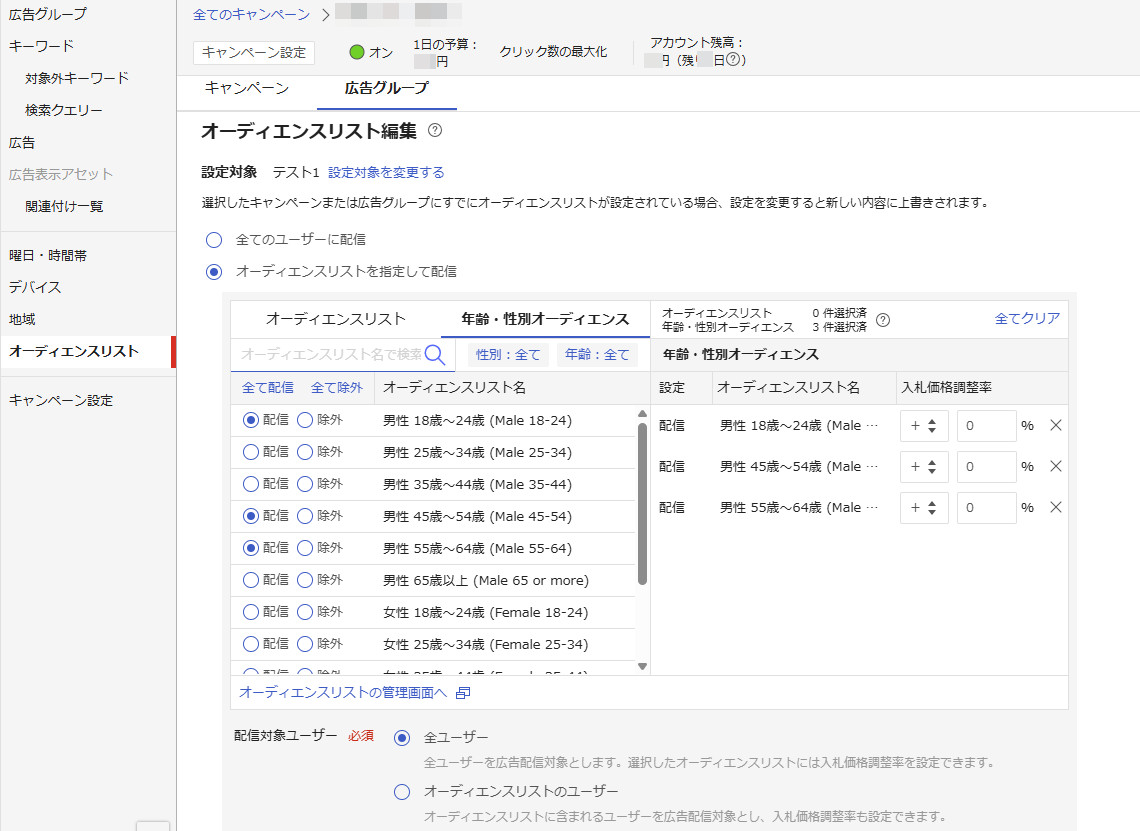Click the audience list vertical scrollbar
This screenshot has width=1140, height=831.
(x=642, y=504)
